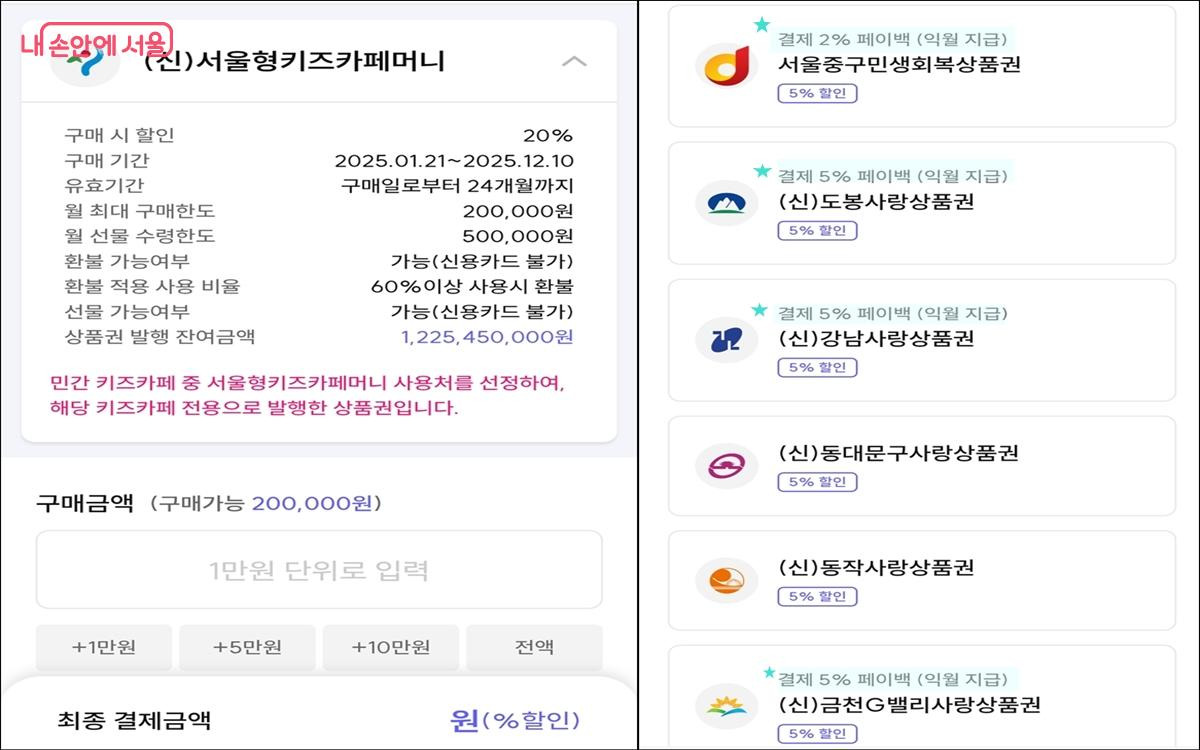Select (신)도봉사랑상품권 title text
The image size is (1200, 750).
point(876,201)
